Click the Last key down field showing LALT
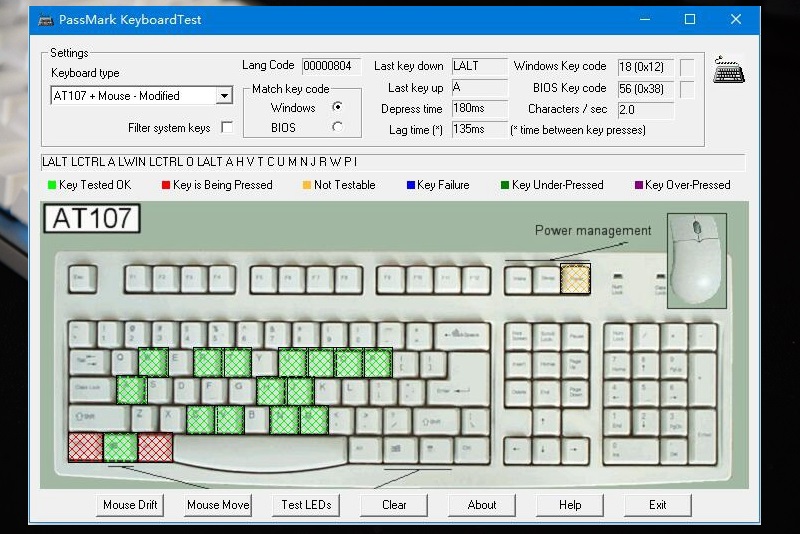This screenshot has width=800, height=534. tap(480, 66)
